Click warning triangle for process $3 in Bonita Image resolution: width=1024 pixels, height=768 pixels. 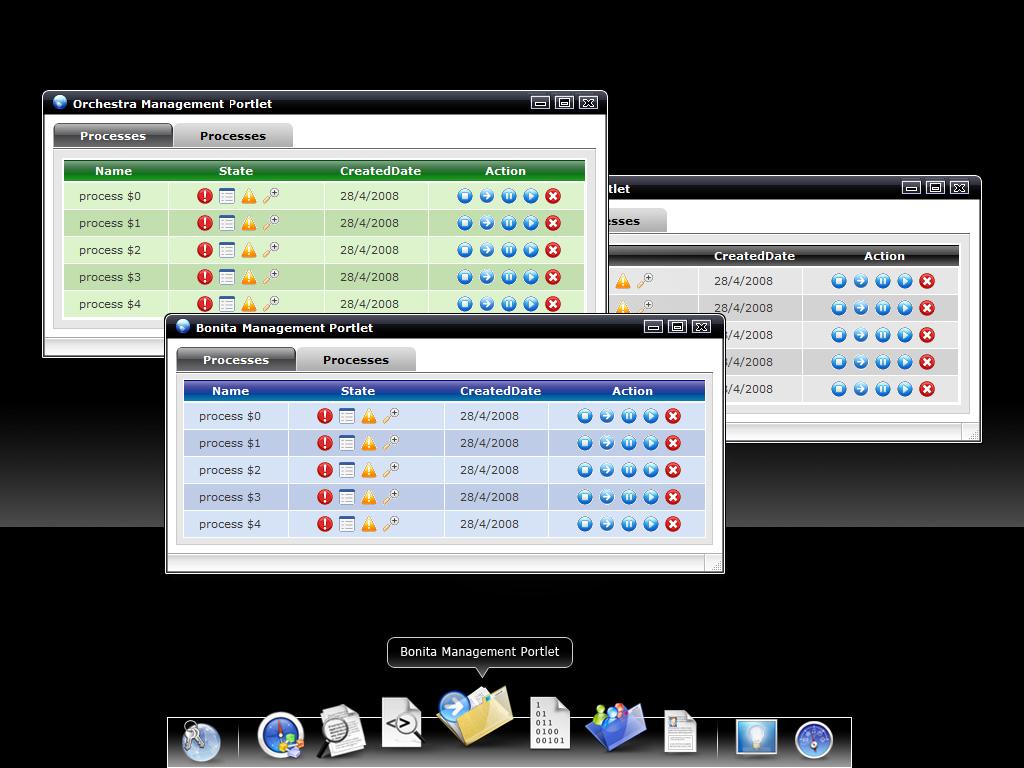369,497
